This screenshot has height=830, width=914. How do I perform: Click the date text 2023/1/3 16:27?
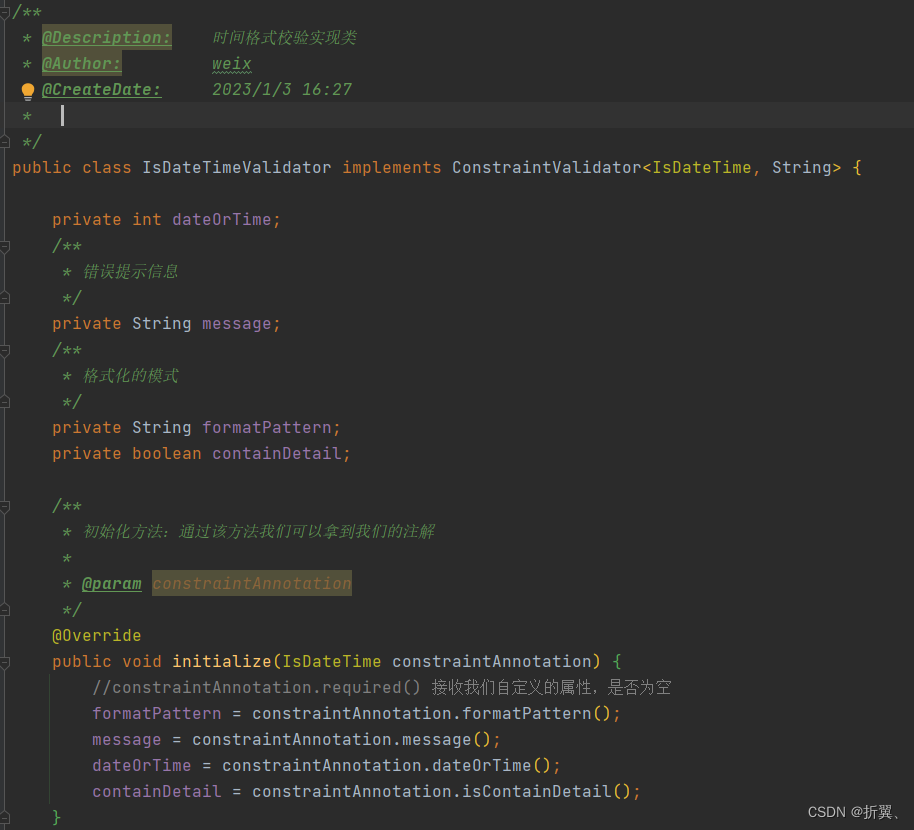[x=282, y=89]
